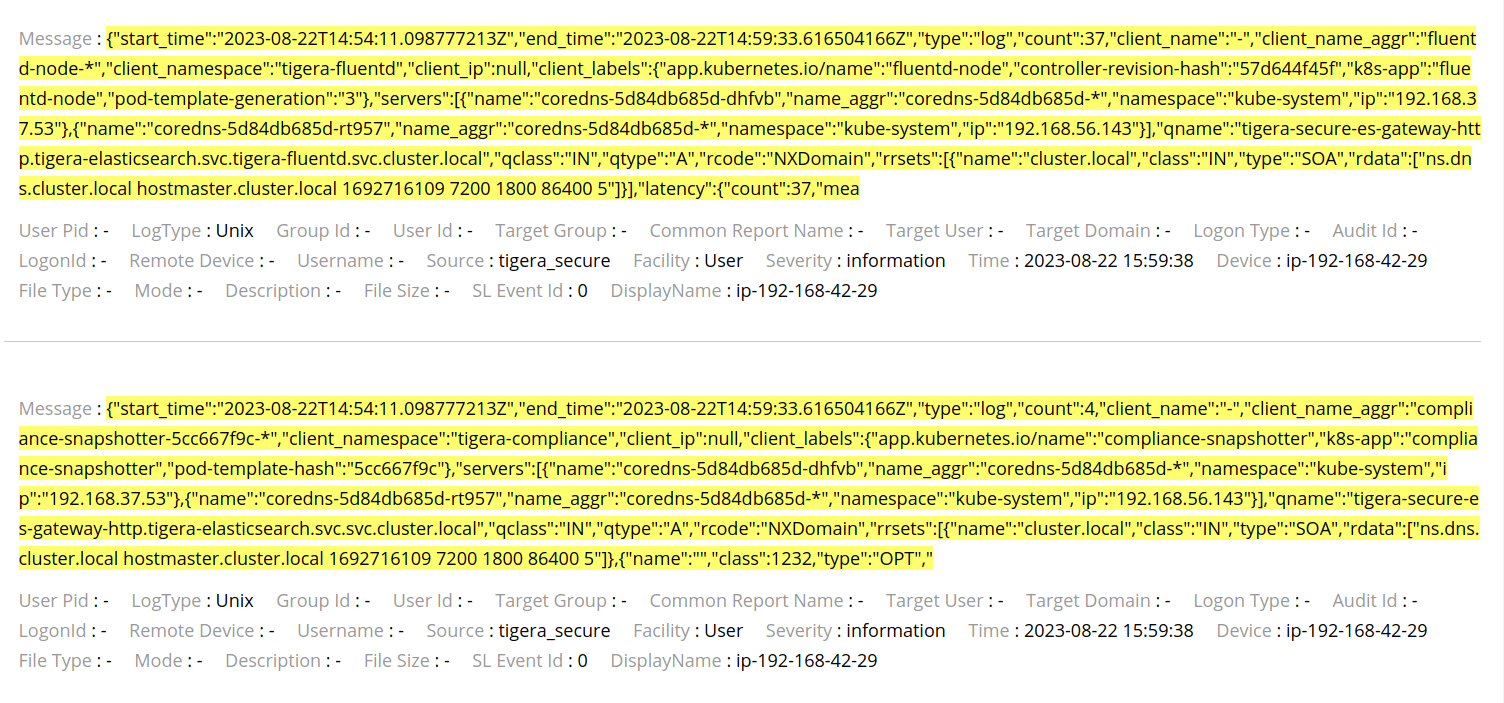Click the Message label of the fluentd-node entry
The image size is (1504, 703).
[x=55, y=39]
